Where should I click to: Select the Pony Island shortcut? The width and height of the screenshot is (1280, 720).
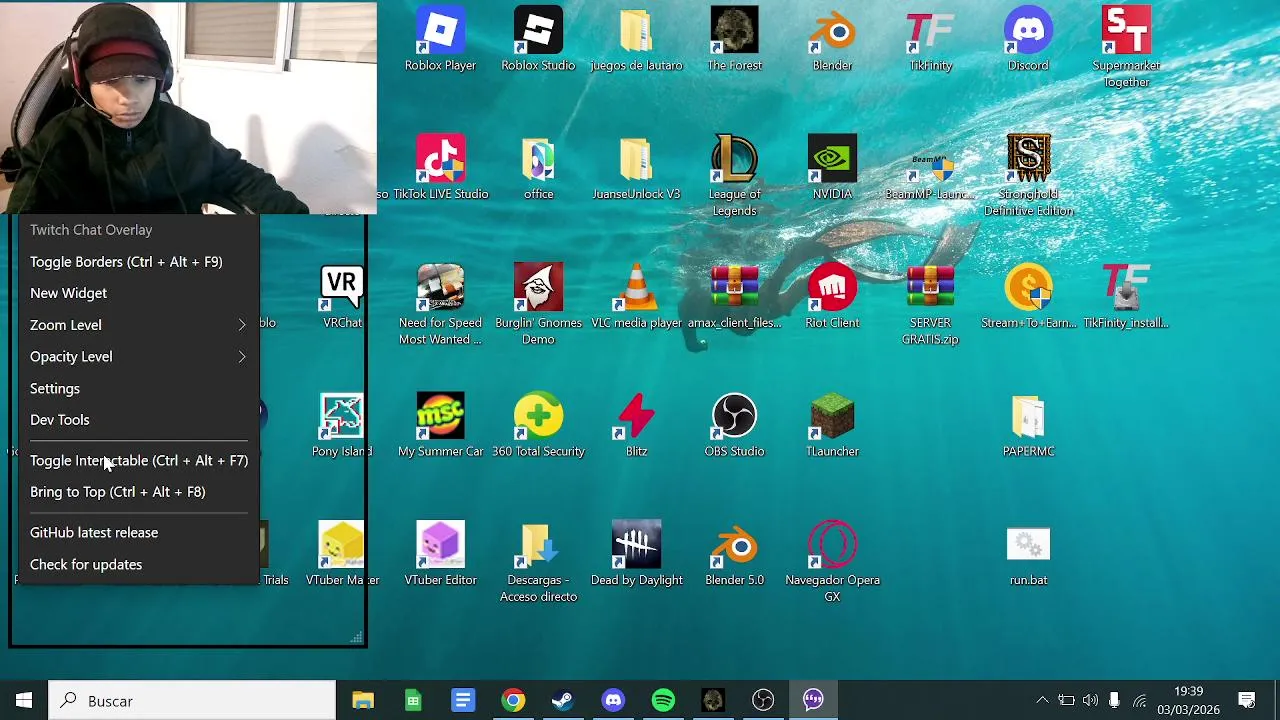342,425
